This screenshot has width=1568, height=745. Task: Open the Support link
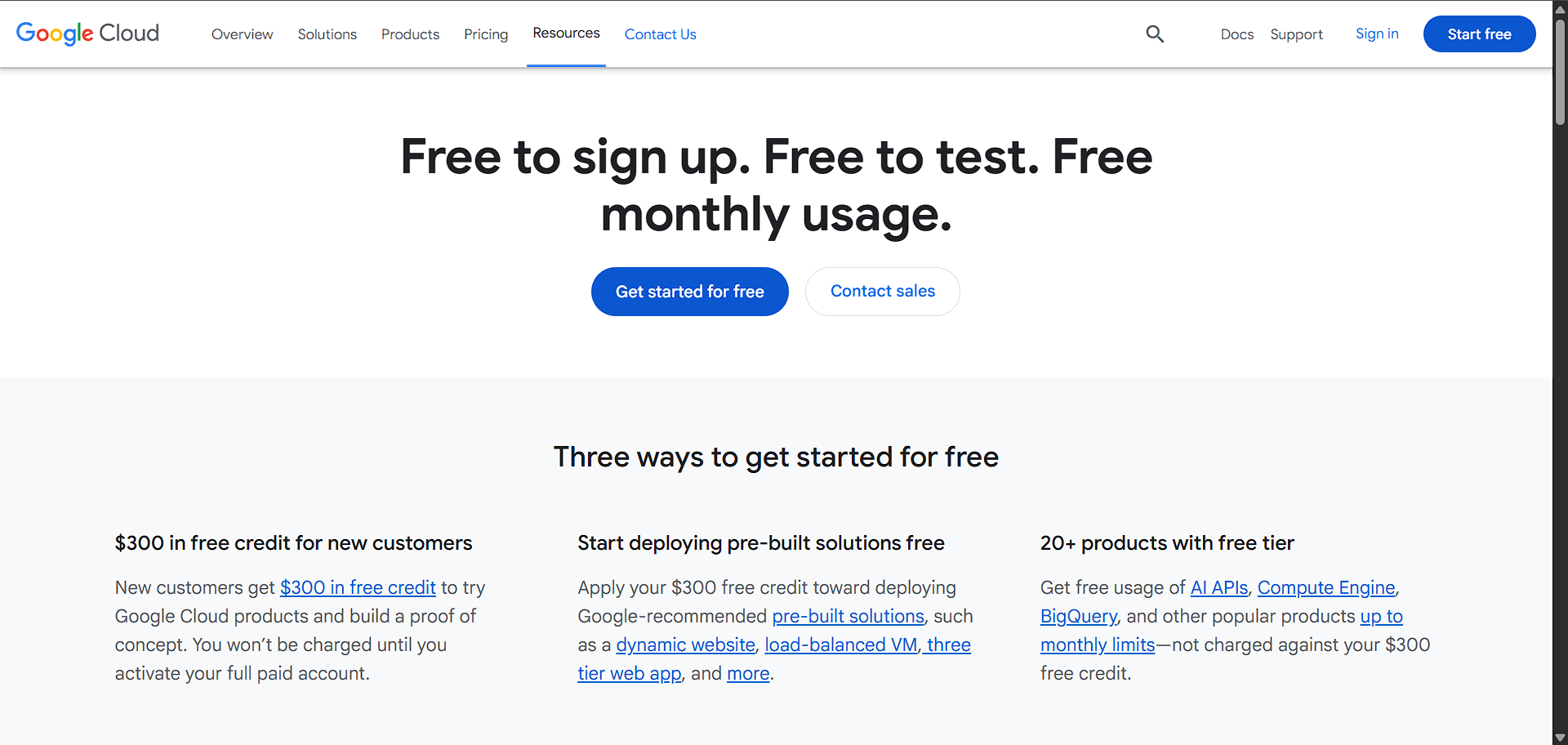[x=1296, y=34]
